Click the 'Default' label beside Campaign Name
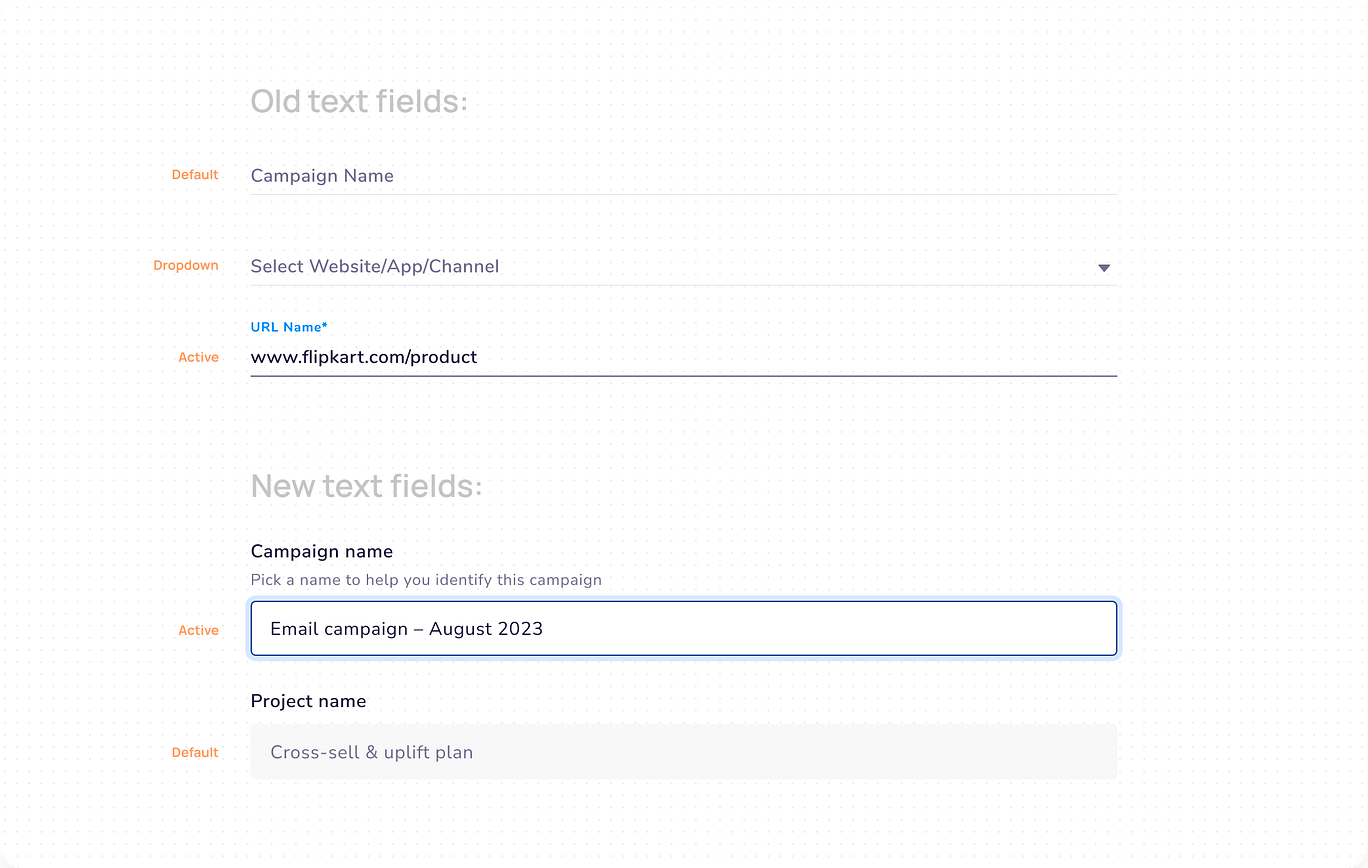This screenshot has height=868, width=1368. 195,174
